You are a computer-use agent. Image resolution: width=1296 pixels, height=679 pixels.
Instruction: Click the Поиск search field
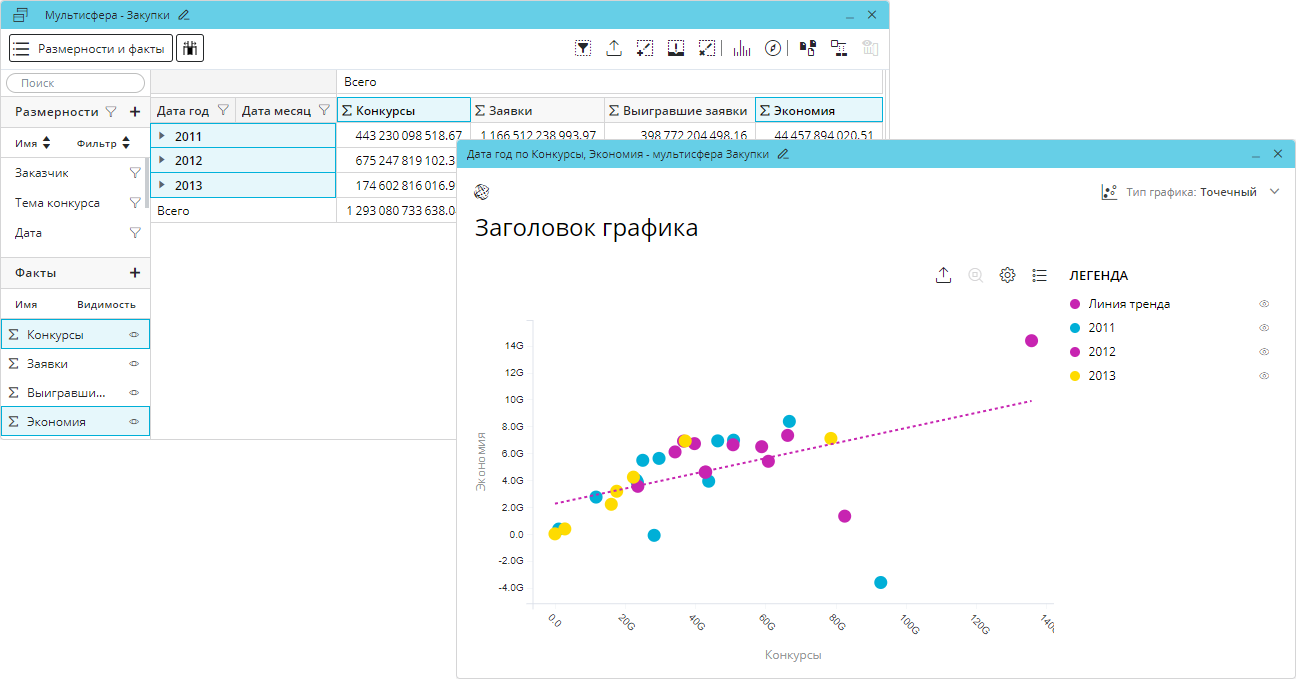tap(76, 83)
